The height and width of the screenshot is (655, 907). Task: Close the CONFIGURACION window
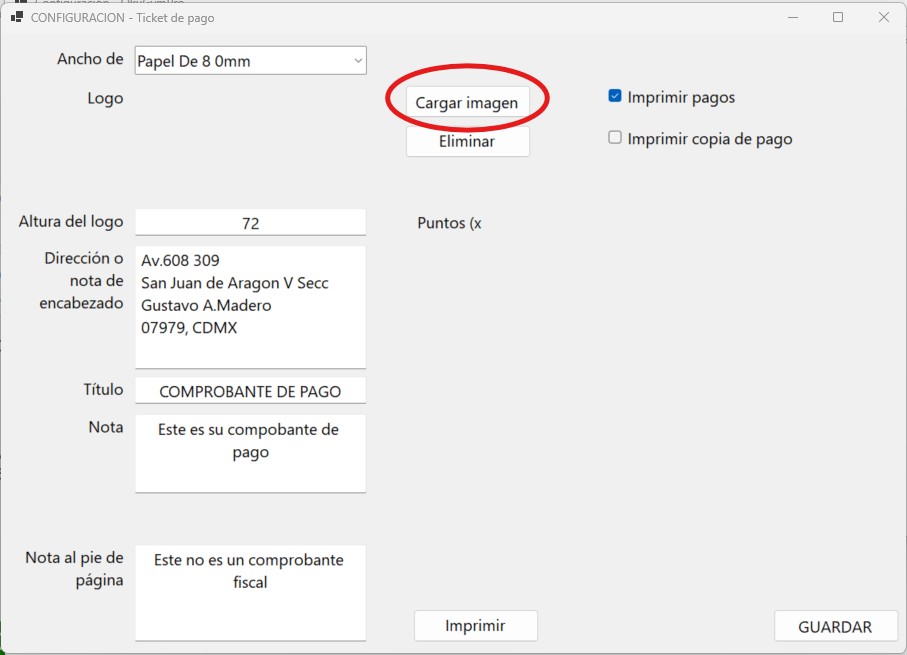click(x=884, y=17)
